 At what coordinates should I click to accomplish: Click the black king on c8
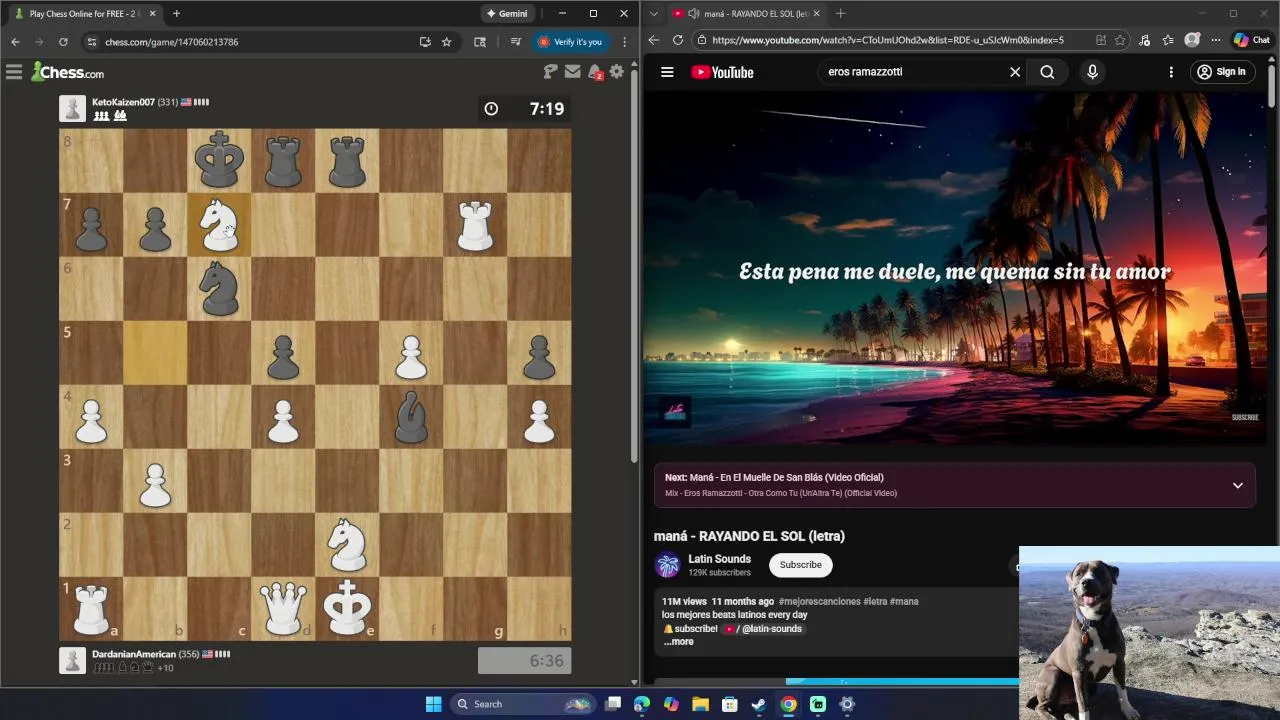pyautogui.click(x=219, y=161)
